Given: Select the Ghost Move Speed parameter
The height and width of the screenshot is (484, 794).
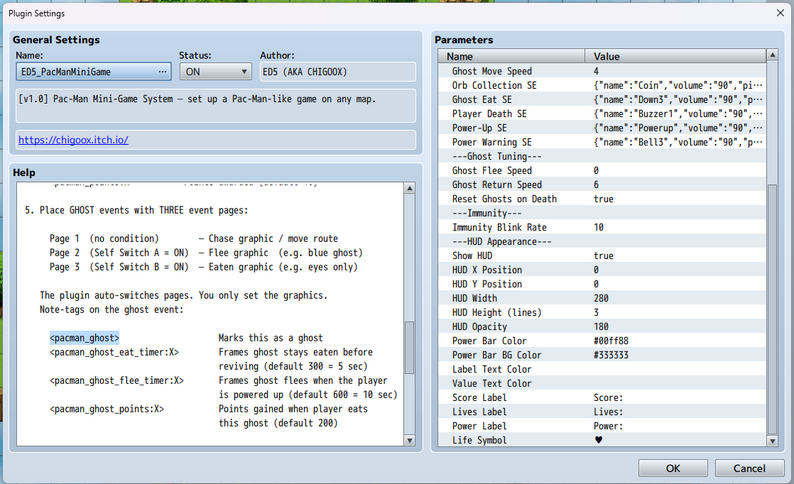Looking at the screenshot, I should coord(602,71).
